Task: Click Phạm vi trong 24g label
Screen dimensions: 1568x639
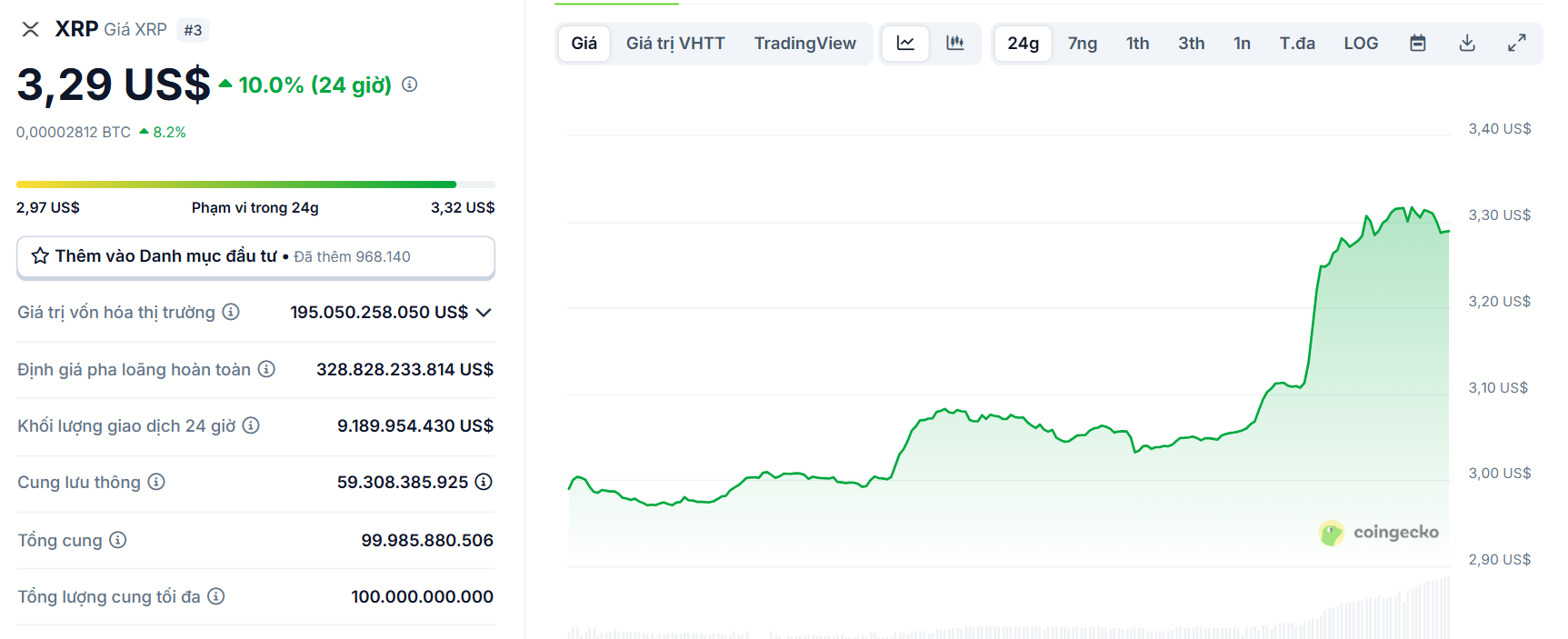Action: tap(255, 207)
